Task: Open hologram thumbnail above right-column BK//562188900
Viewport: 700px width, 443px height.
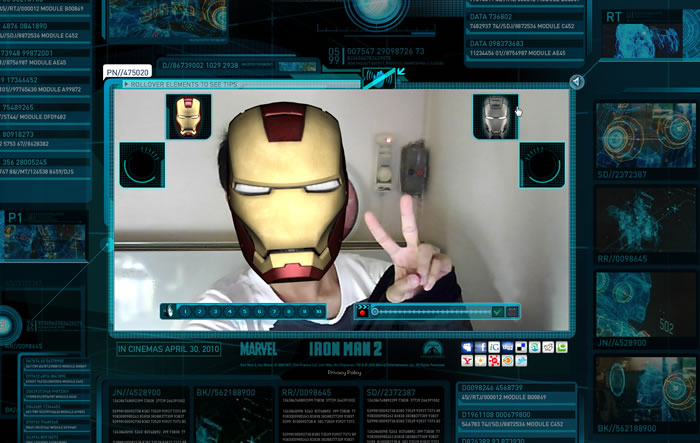Action: click(x=646, y=389)
